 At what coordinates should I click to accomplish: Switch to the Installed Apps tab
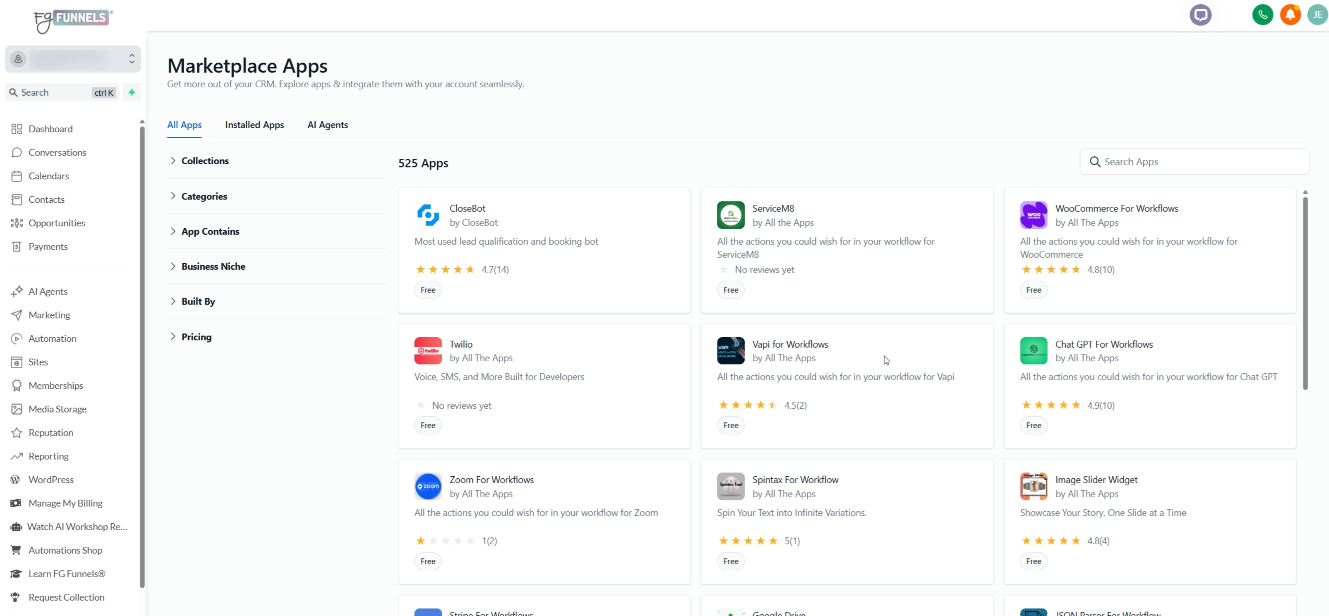[254, 125]
